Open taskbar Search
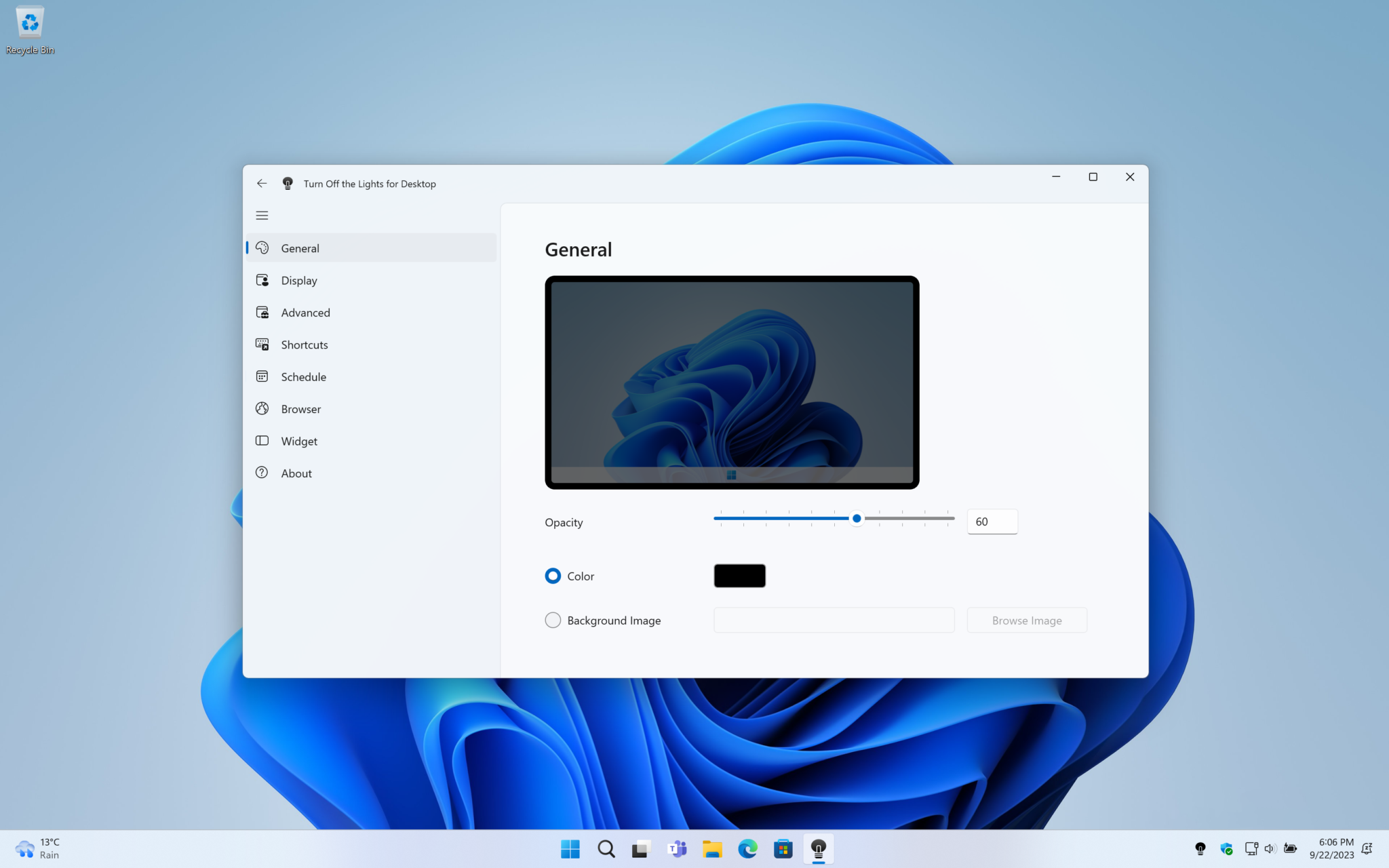 [x=606, y=849]
